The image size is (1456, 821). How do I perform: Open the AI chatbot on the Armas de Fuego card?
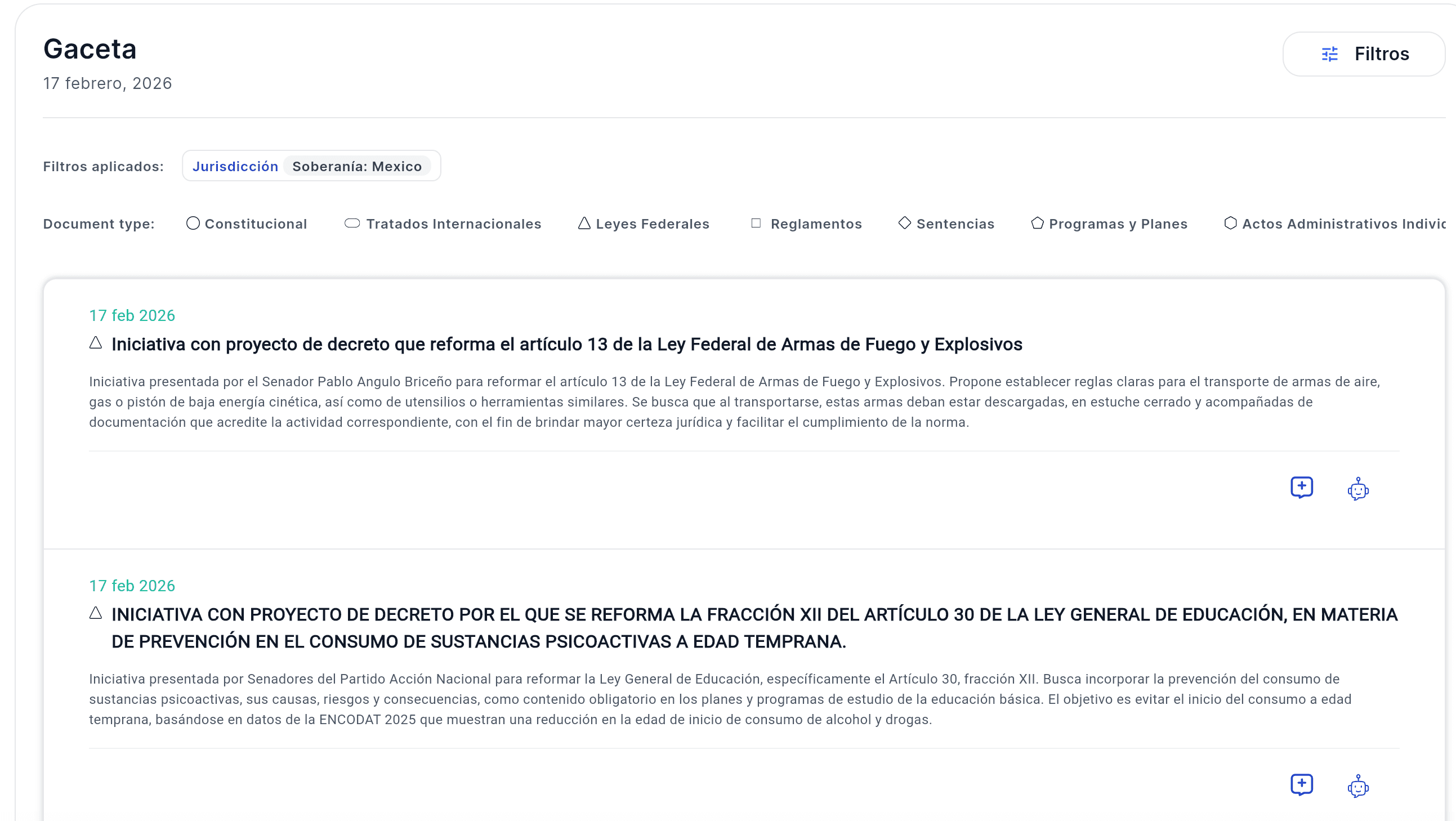click(x=1359, y=489)
